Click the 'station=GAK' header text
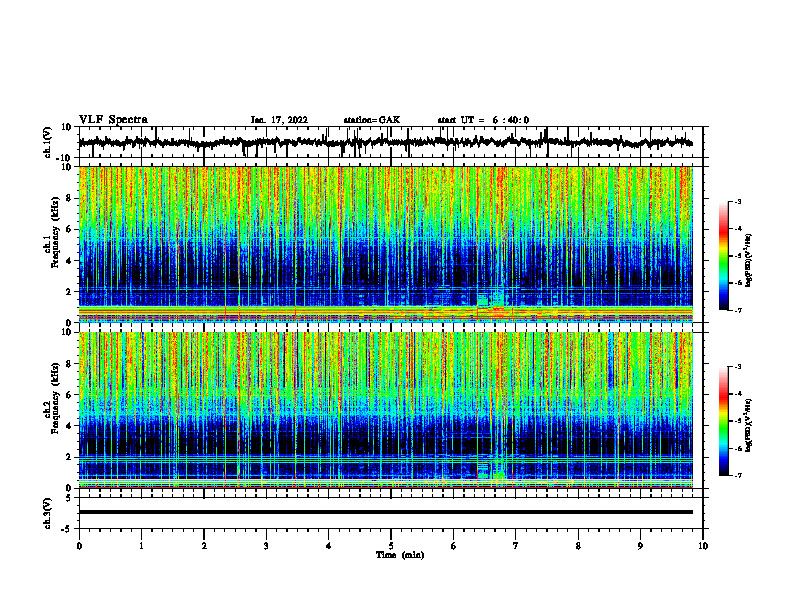Screen dimensions: 792x612 372,120
